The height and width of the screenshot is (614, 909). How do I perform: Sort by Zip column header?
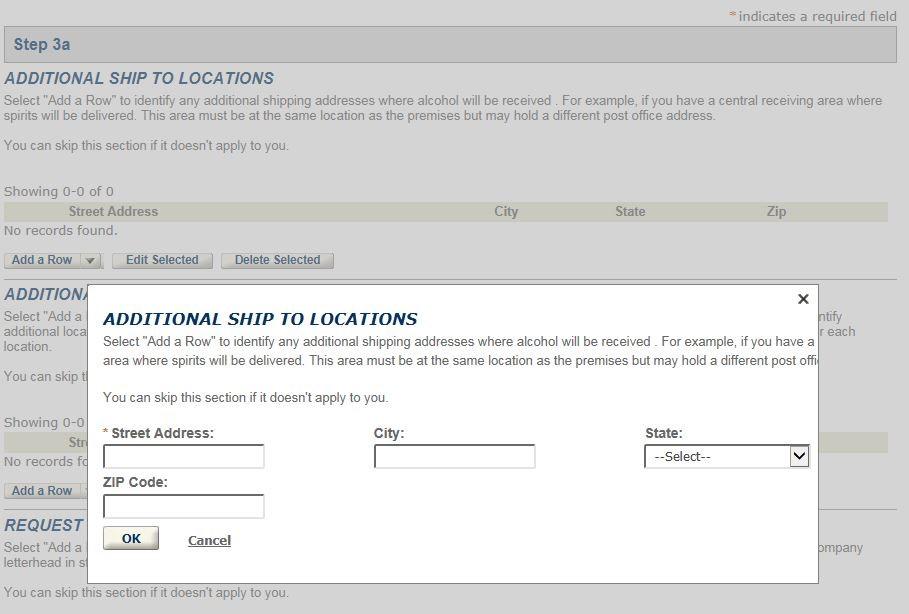776,212
